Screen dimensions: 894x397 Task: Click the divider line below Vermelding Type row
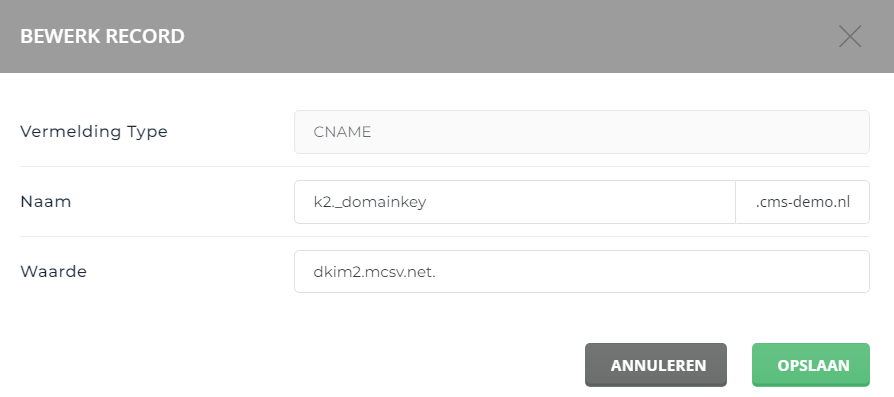tap(445, 167)
